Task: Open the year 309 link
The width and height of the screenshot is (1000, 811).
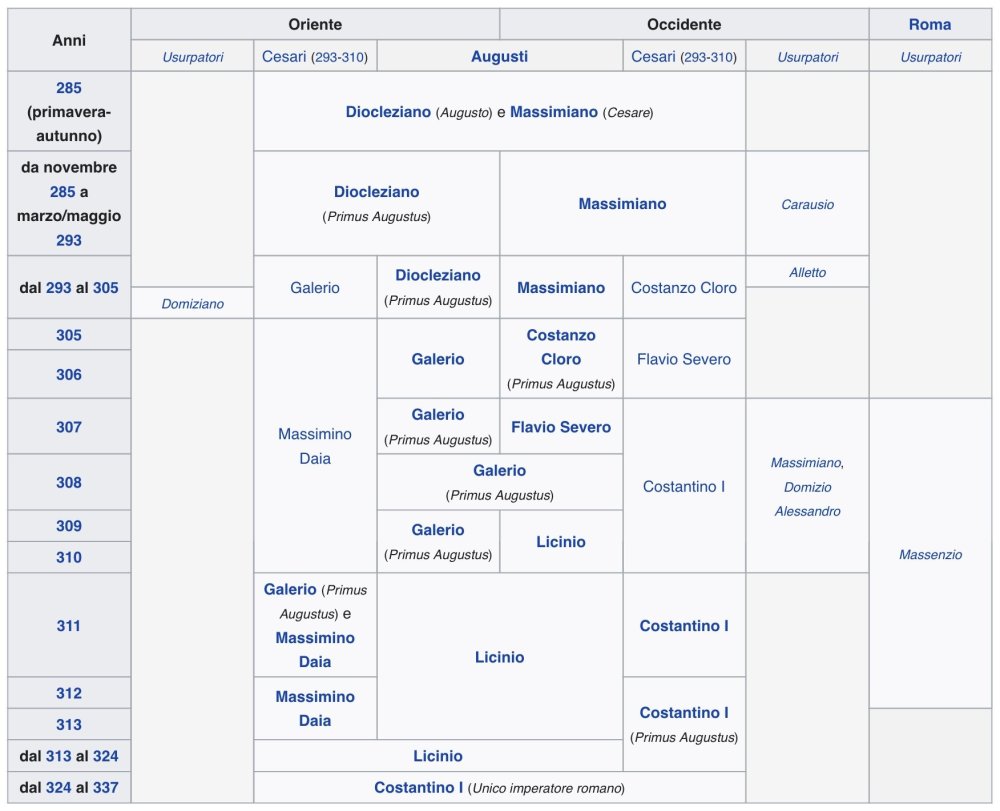Action: 69,526
